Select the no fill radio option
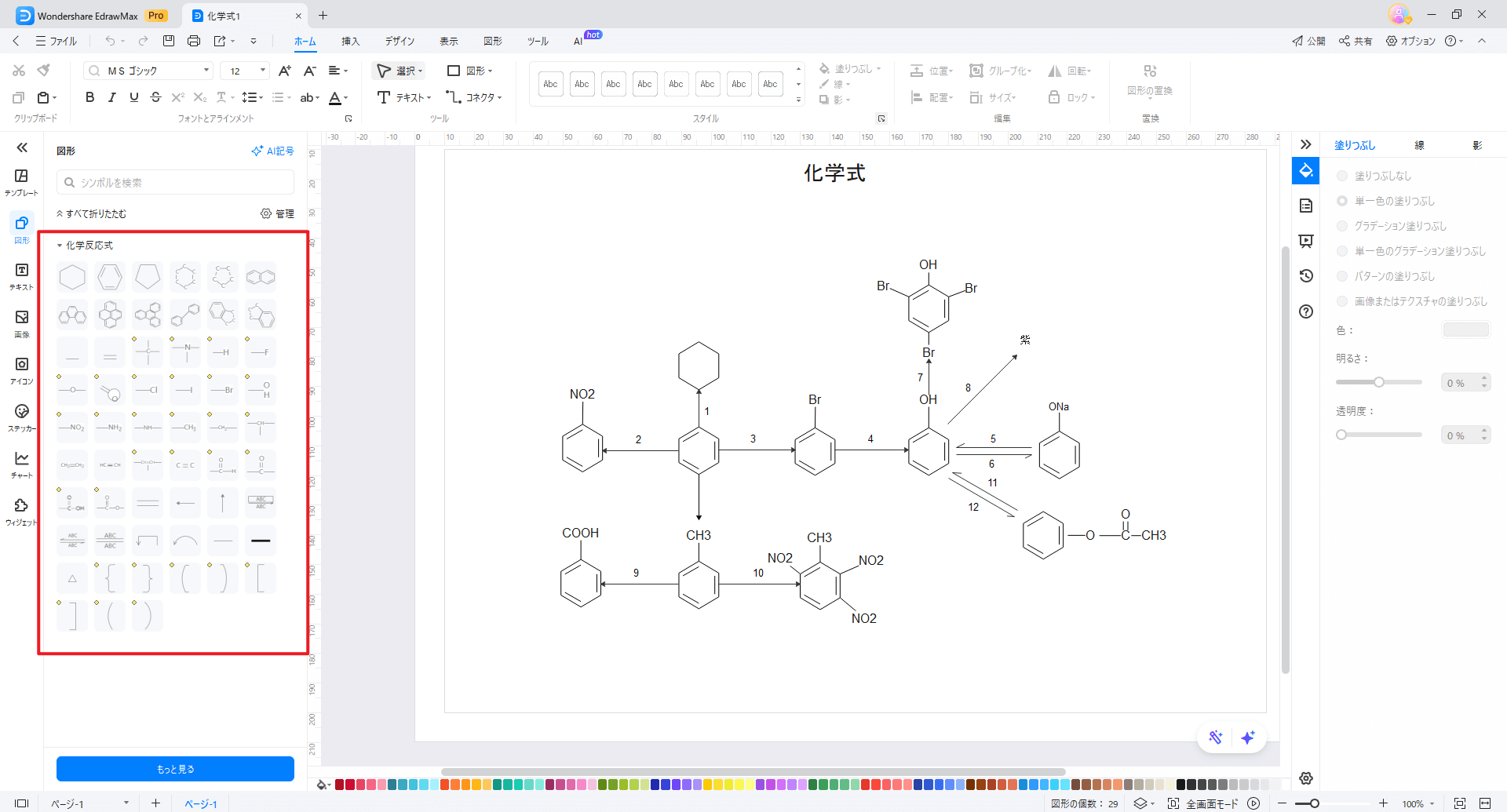Image resolution: width=1507 pixels, height=812 pixels. click(1342, 176)
